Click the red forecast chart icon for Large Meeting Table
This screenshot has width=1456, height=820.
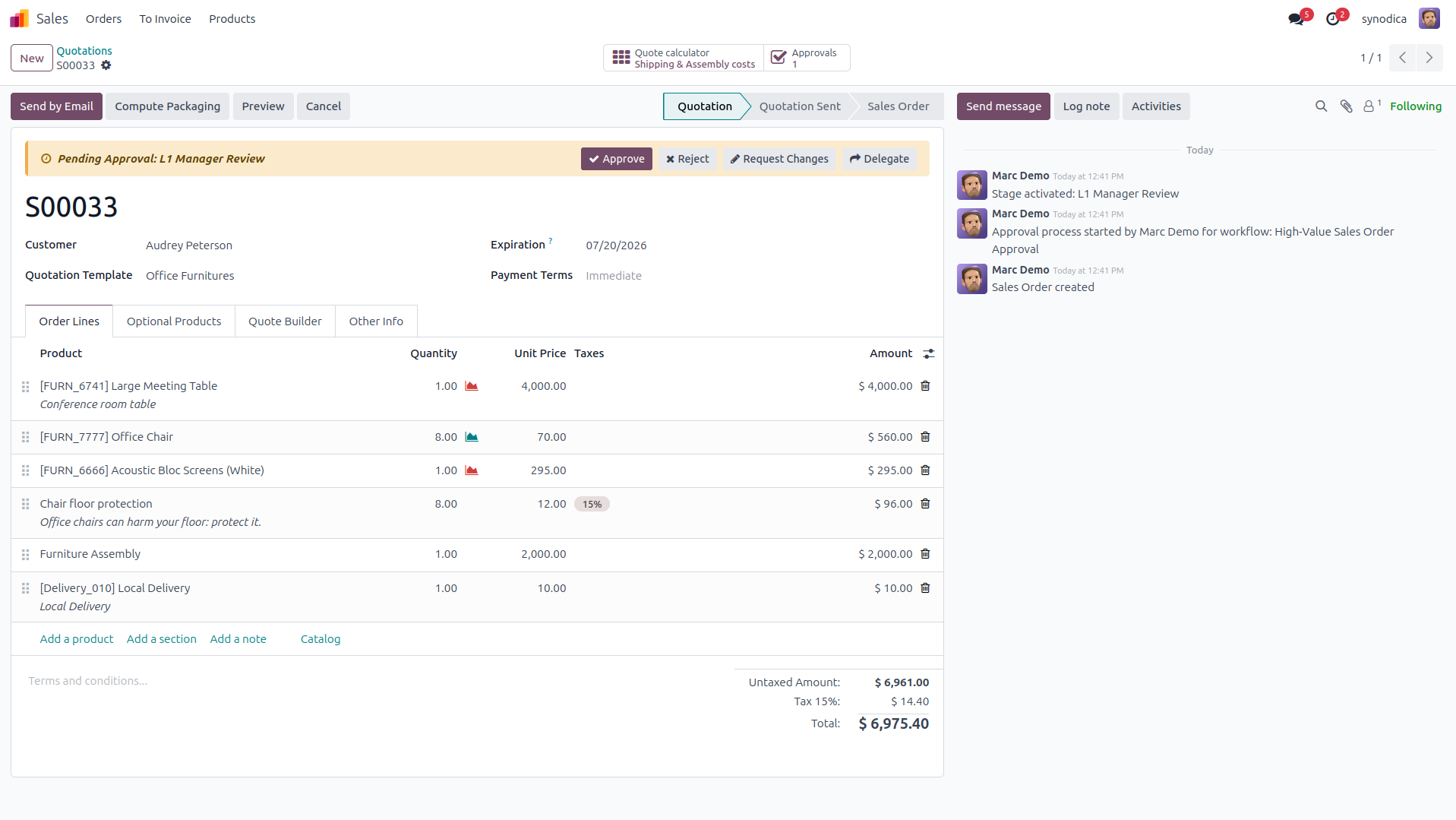[x=472, y=386]
